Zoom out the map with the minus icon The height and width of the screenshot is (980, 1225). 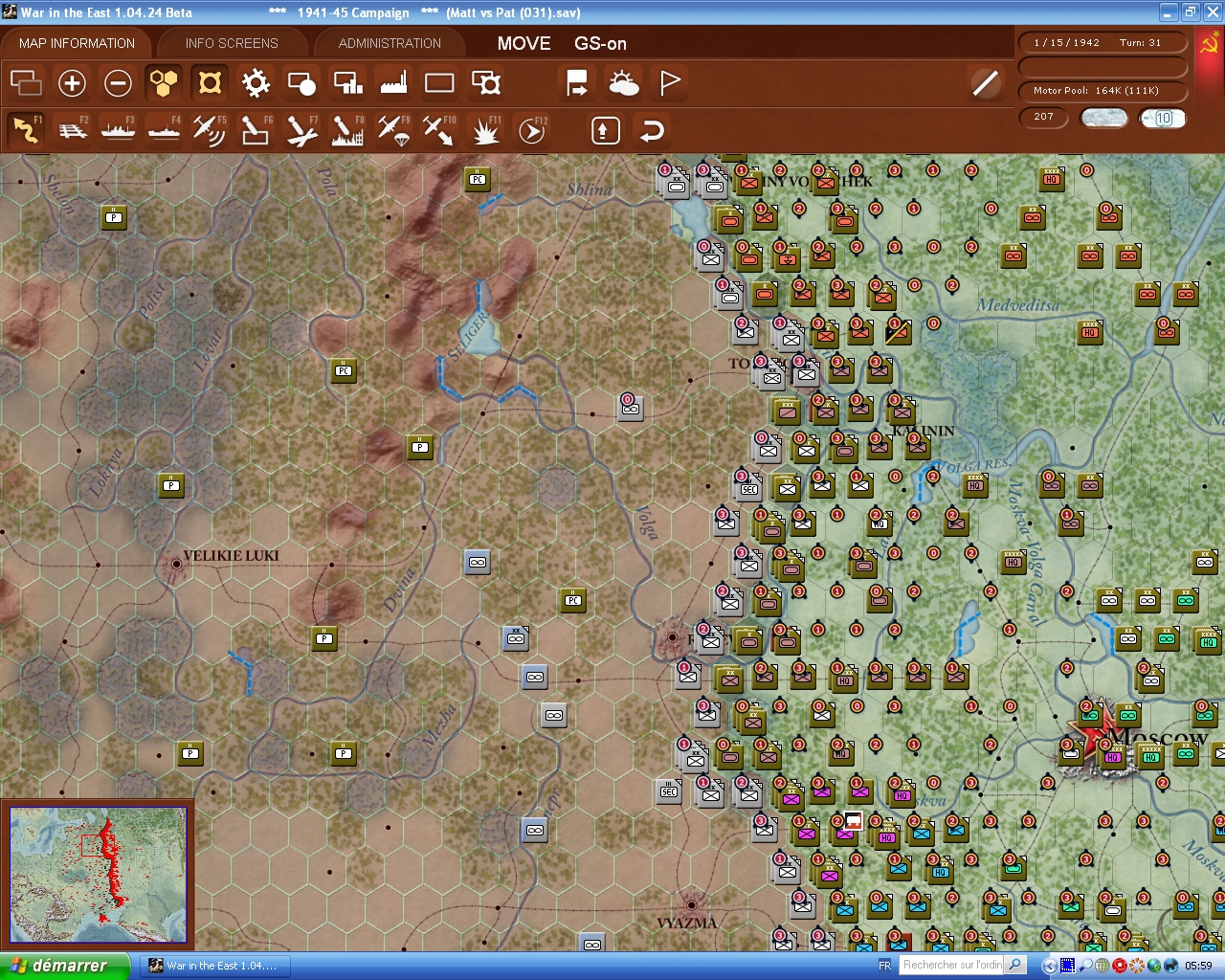point(118,83)
